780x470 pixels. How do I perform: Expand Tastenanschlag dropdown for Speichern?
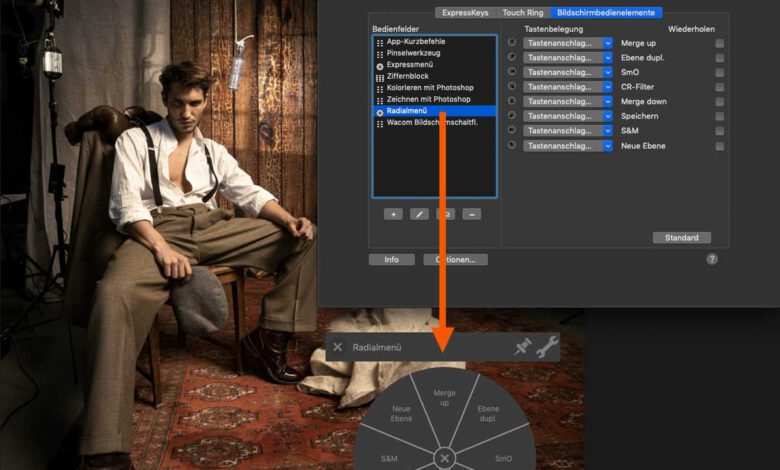tap(567, 116)
